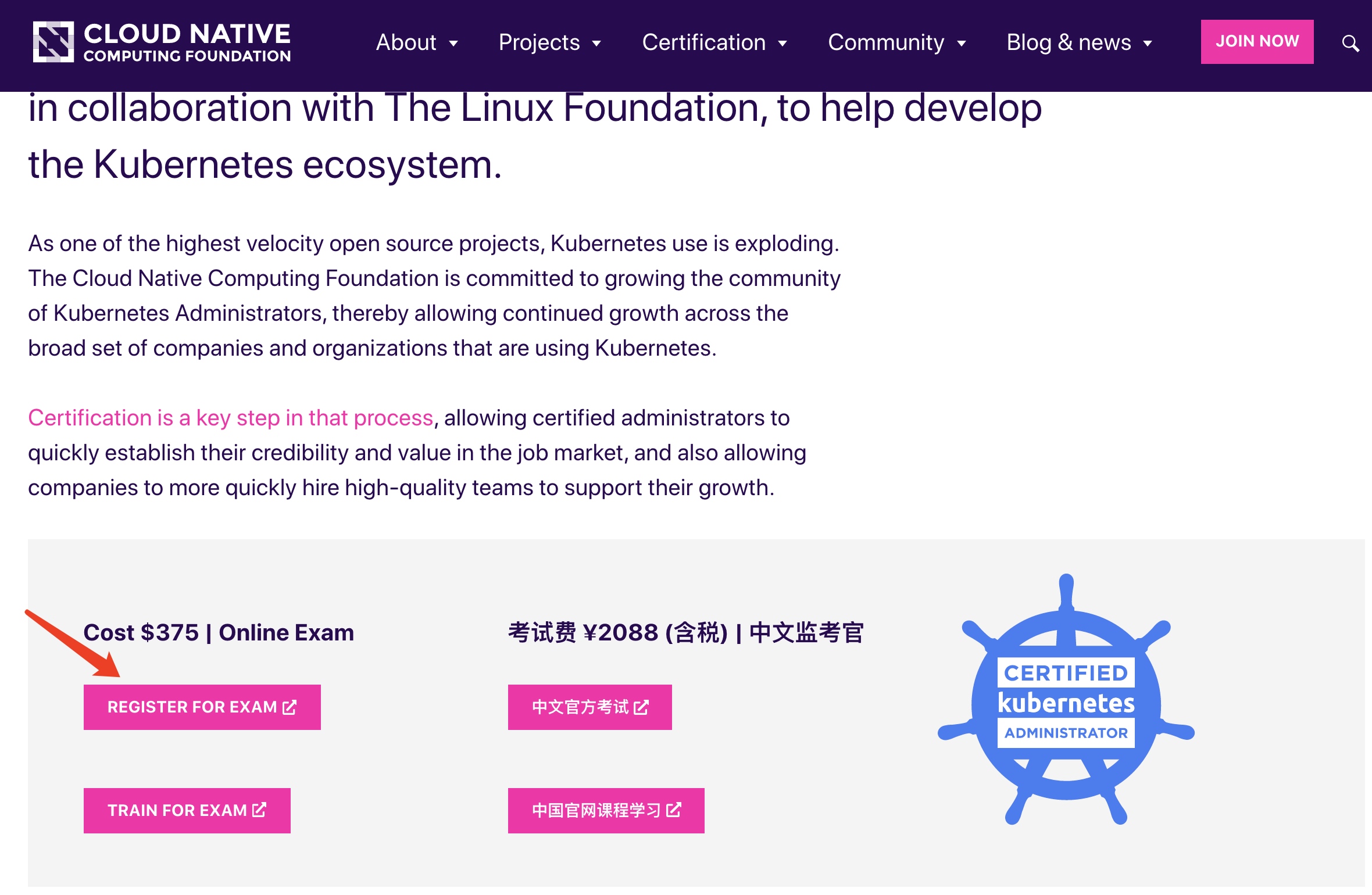Click Cloud Native Computing Foundation wordmark

(x=187, y=42)
